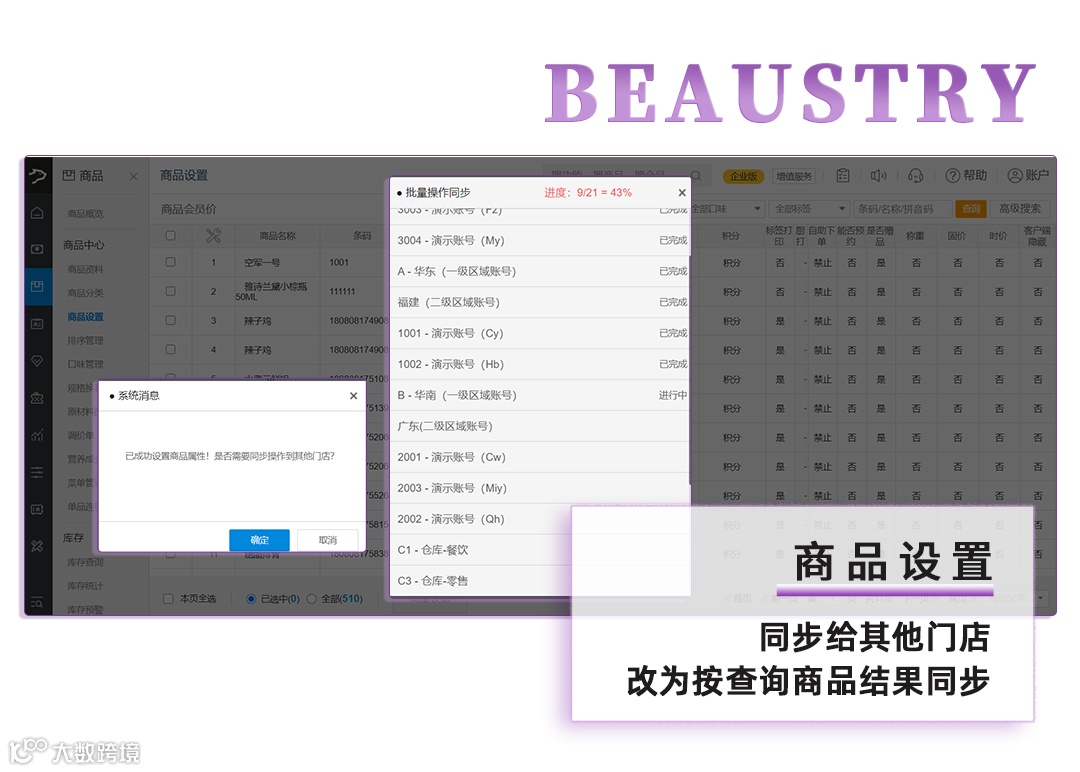Click the speaker announcement icon
Image resolution: width=1080 pixels, height=772 pixels.
click(x=878, y=176)
